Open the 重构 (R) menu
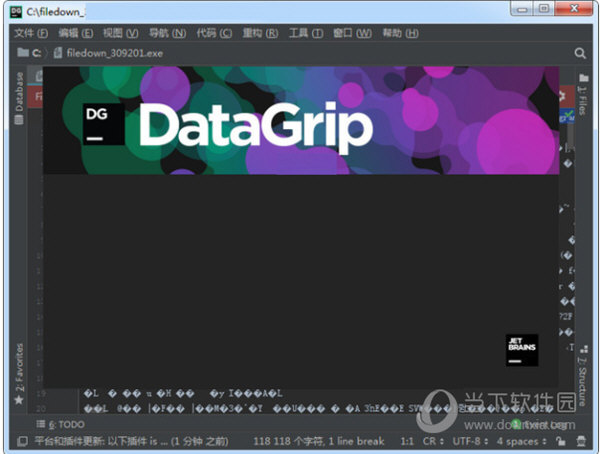This screenshot has width=600, height=454. 260,33
